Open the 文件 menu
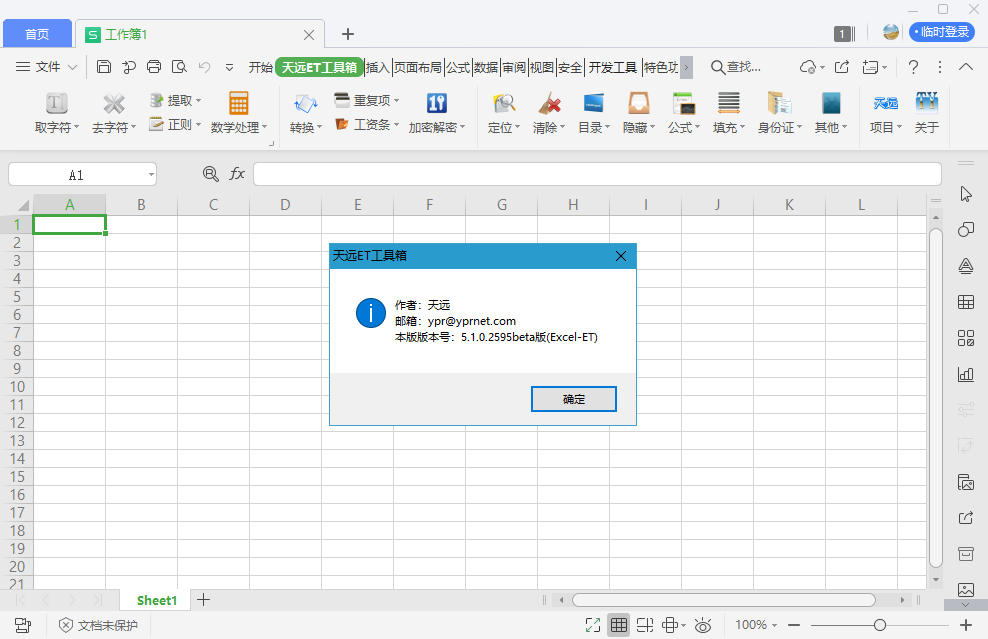The width and height of the screenshot is (988, 639). 47,67
